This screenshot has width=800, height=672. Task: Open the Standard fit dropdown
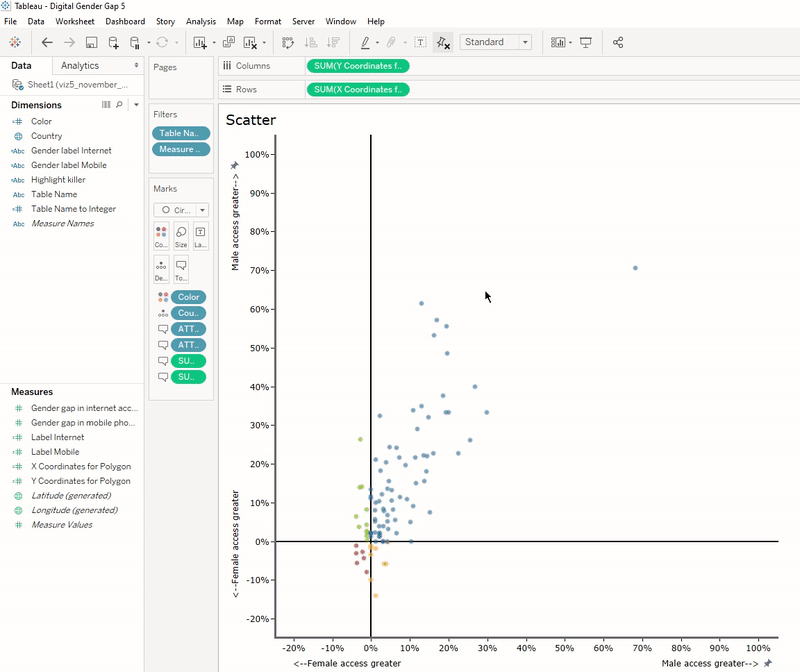[496, 42]
